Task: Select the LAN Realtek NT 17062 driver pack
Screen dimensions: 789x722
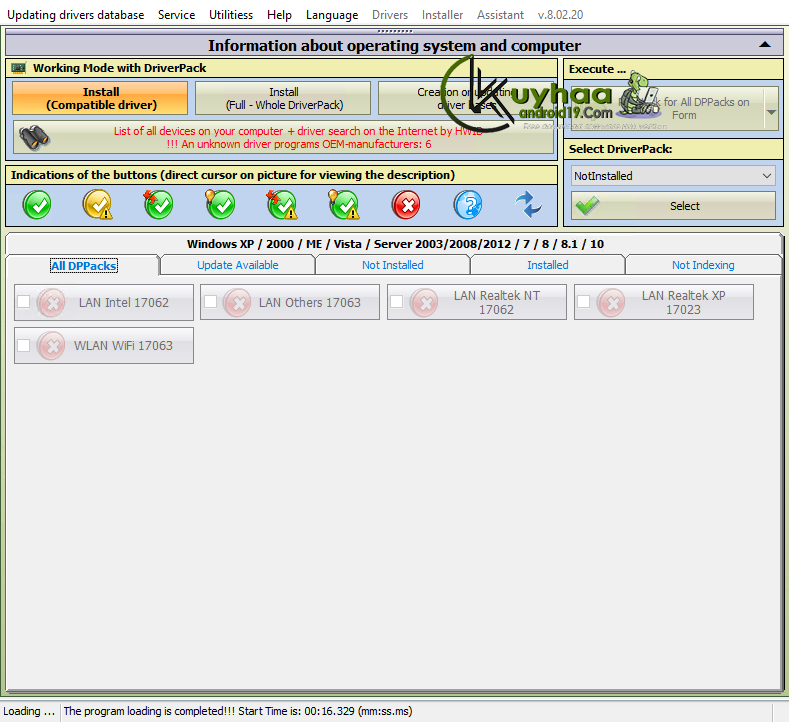Action: click(x=477, y=302)
